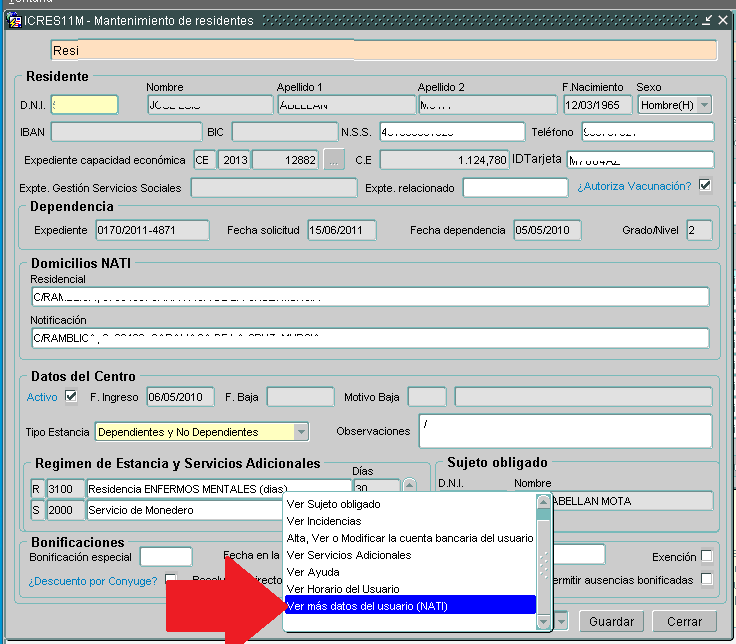Click the scroll-up arrow in the Regimen de Estancia list

[x=408, y=485]
